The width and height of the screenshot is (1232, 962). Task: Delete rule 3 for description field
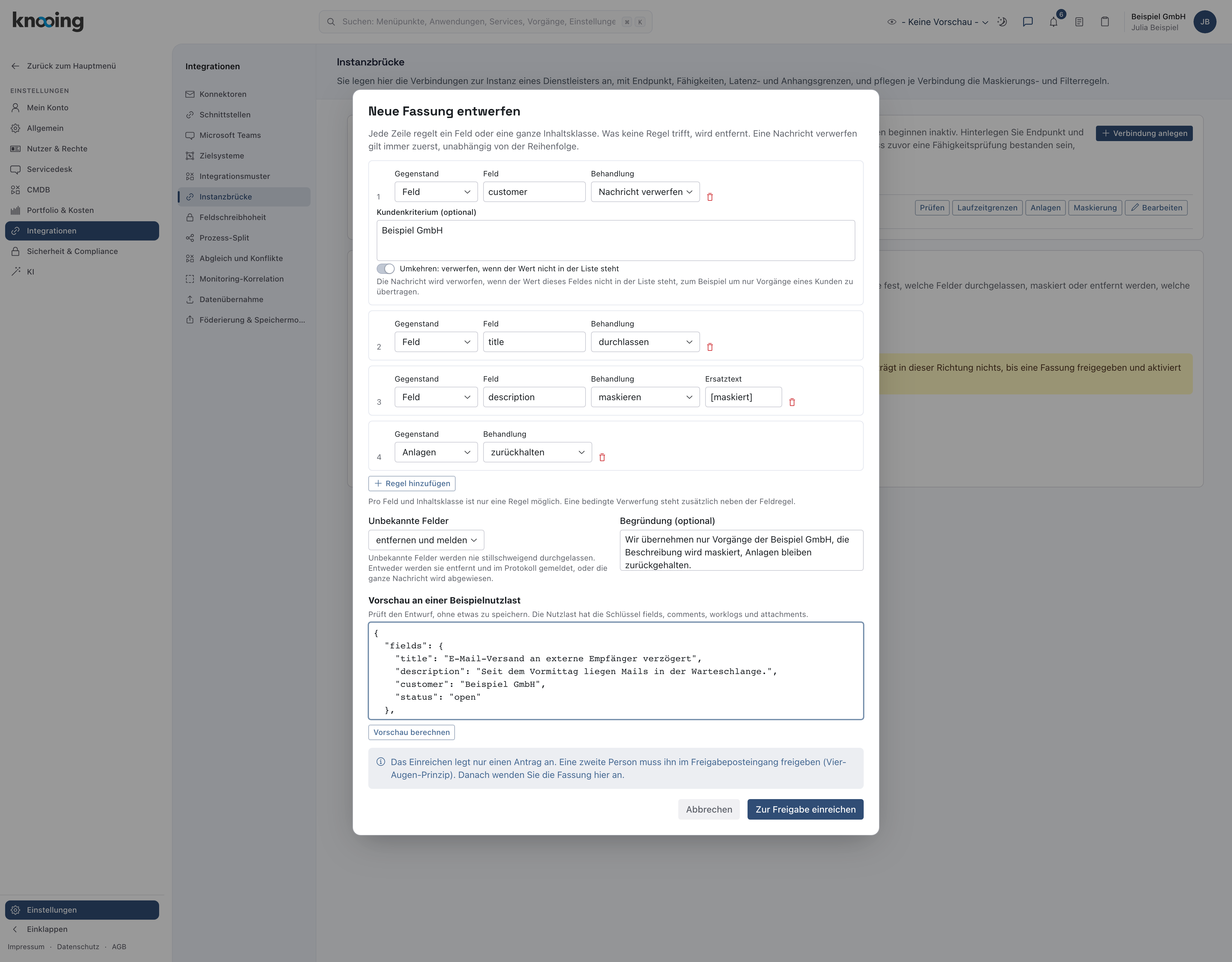click(791, 402)
